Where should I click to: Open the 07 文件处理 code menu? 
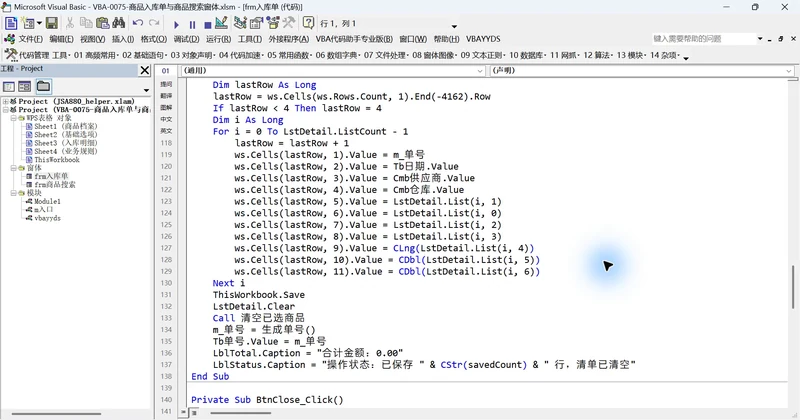click(x=385, y=55)
